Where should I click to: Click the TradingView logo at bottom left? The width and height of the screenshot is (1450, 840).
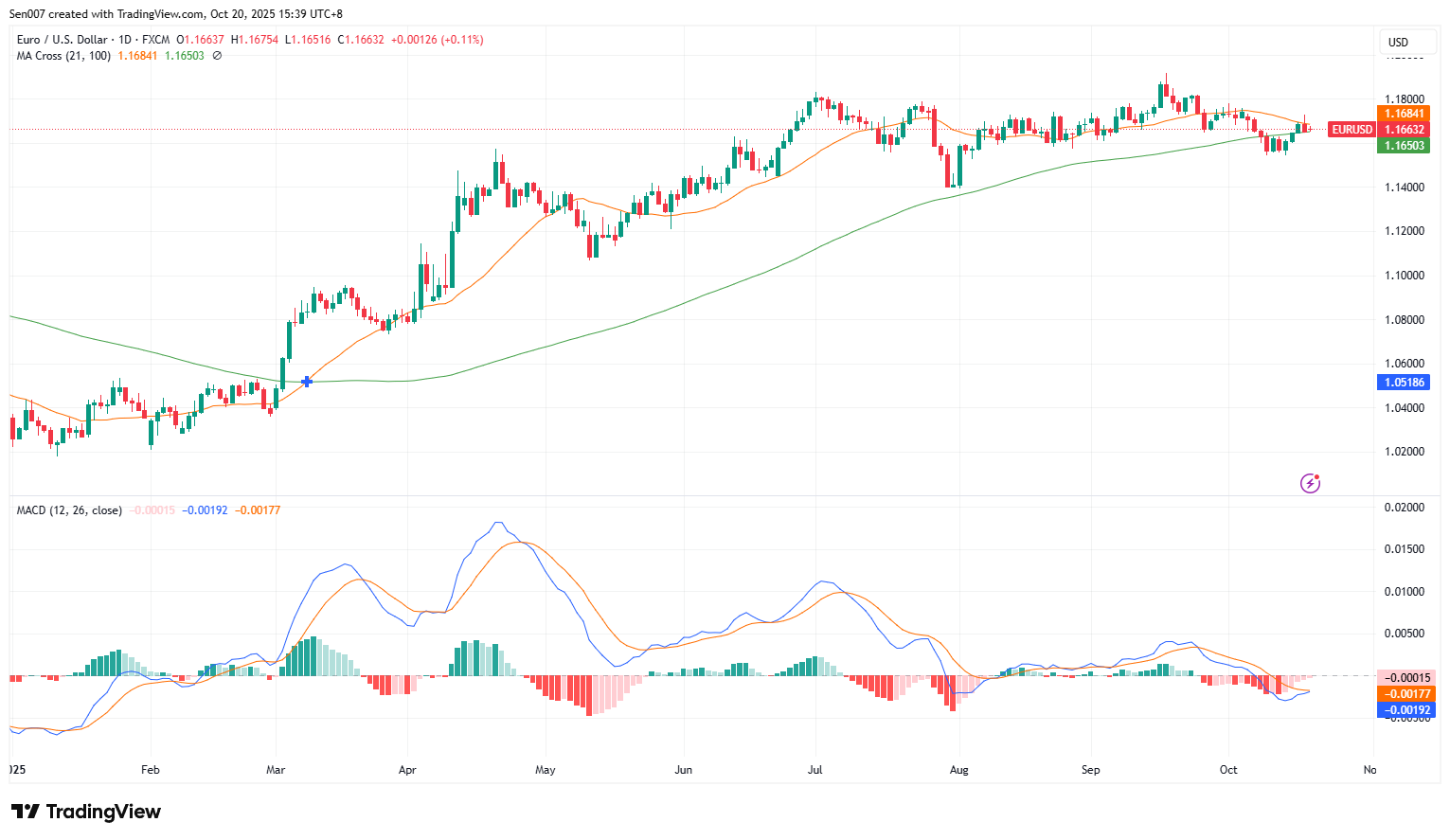[x=86, y=812]
